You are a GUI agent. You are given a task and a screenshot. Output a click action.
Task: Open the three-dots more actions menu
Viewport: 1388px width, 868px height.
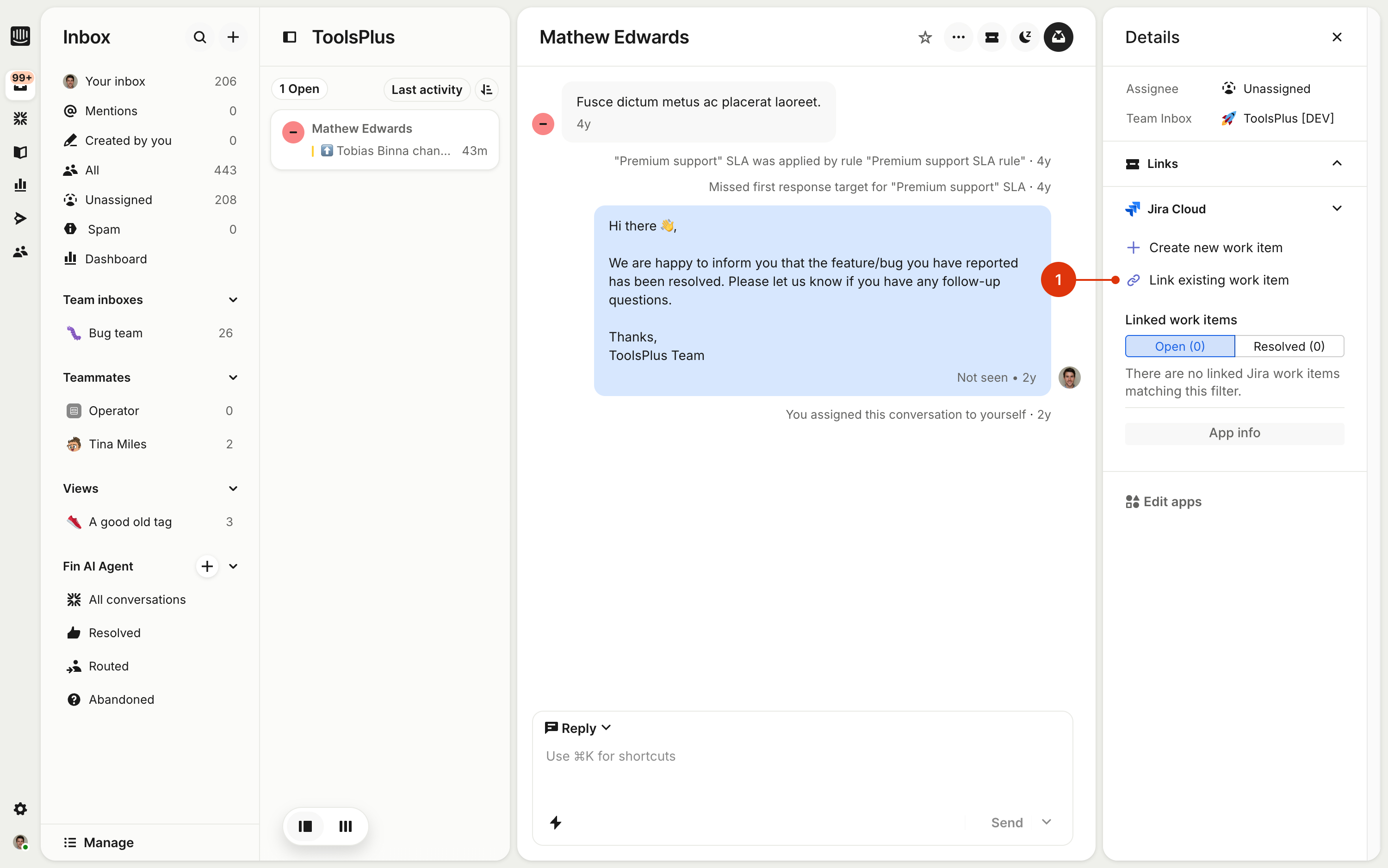tap(958, 37)
